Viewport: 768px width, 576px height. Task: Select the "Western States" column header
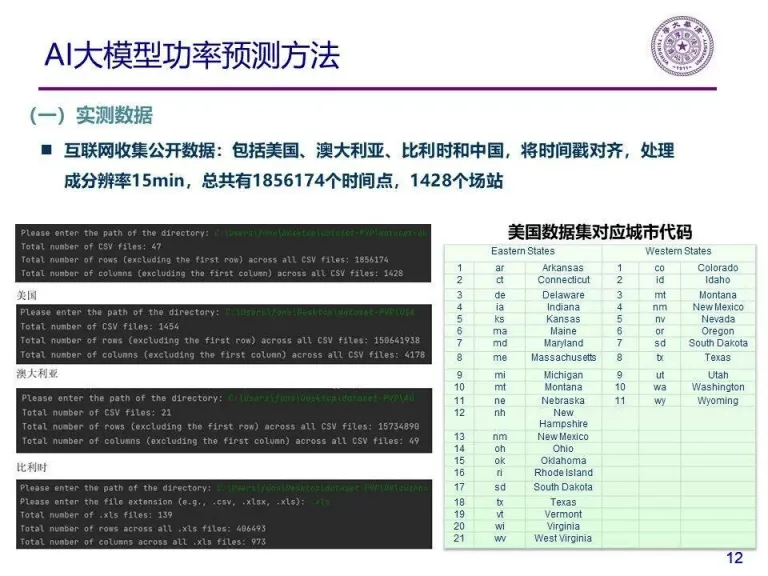point(678,251)
